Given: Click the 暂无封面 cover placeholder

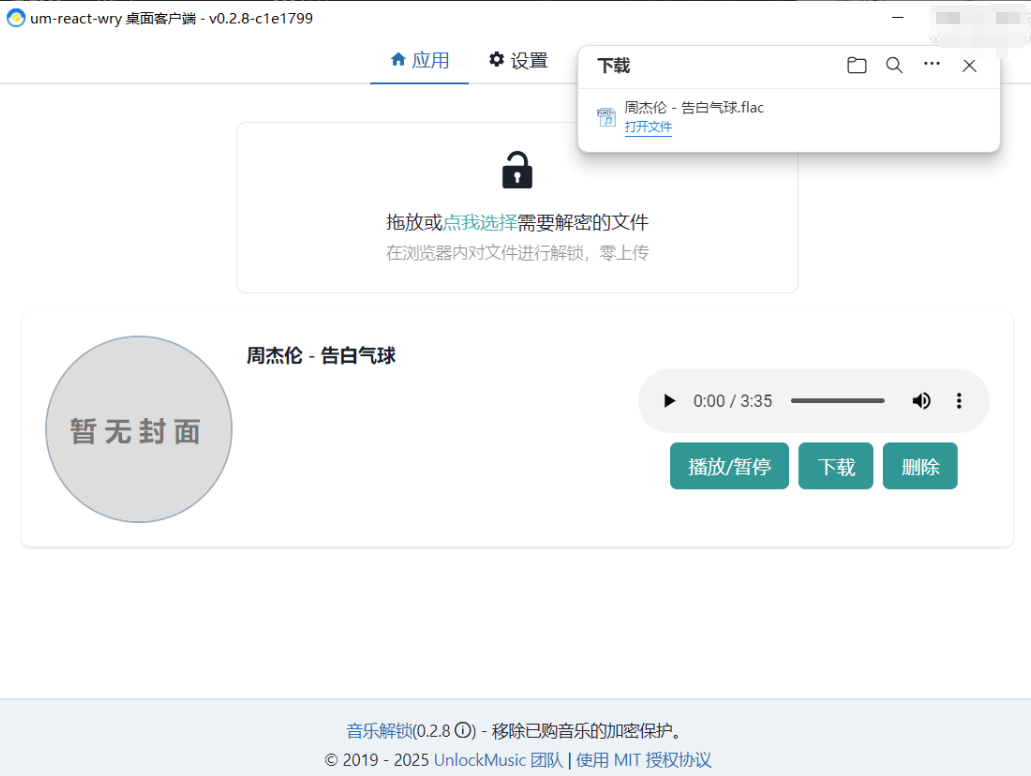Looking at the screenshot, I should tap(139, 429).
